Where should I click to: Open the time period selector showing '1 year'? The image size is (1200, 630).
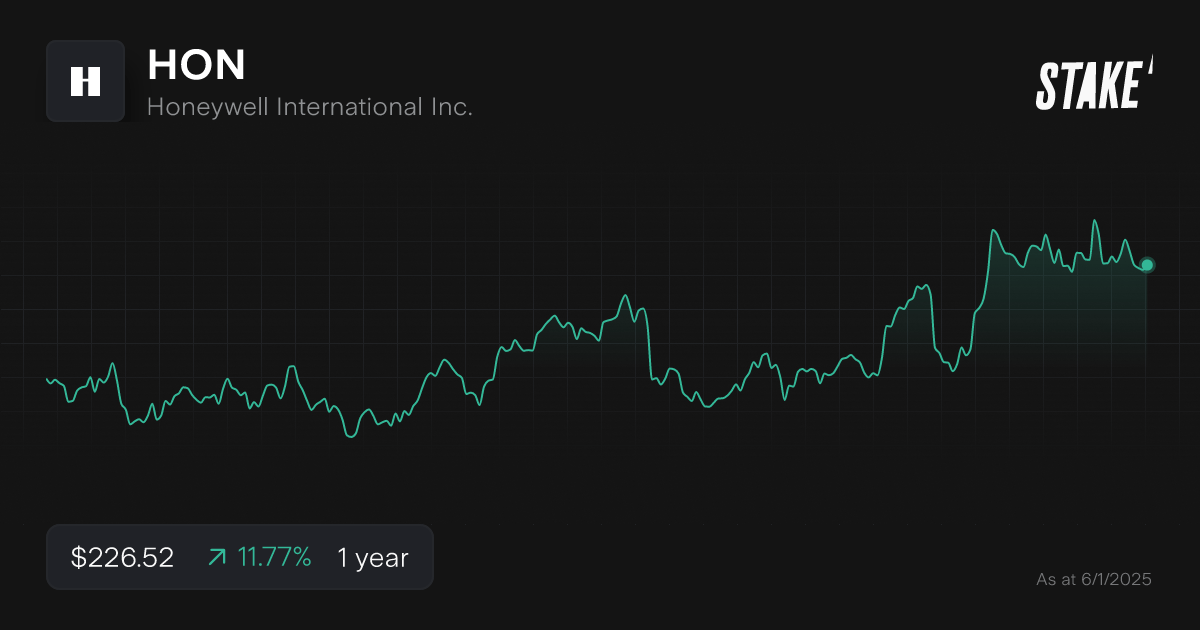[x=371, y=557]
